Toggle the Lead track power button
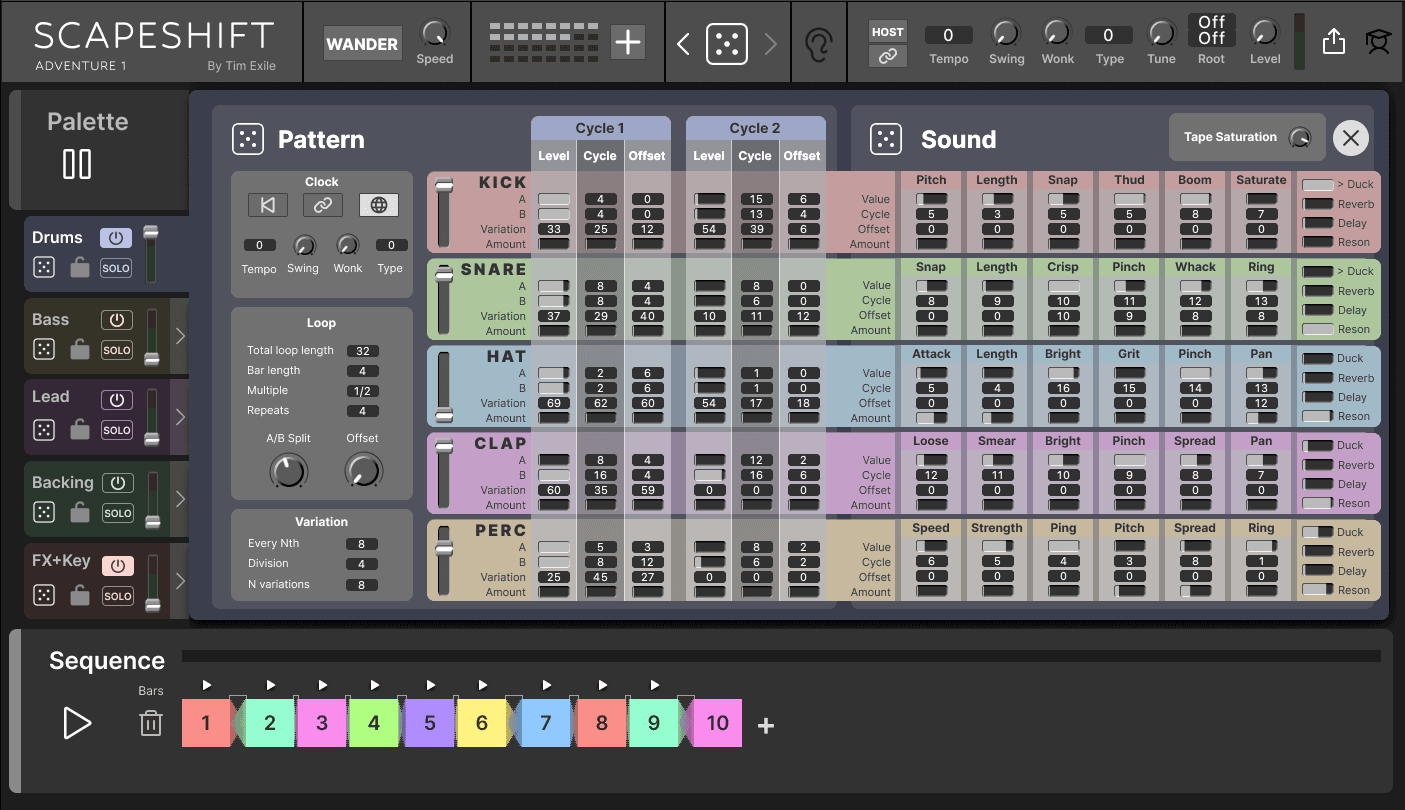The height and width of the screenshot is (810, 1405). click(x=117, y=399)
